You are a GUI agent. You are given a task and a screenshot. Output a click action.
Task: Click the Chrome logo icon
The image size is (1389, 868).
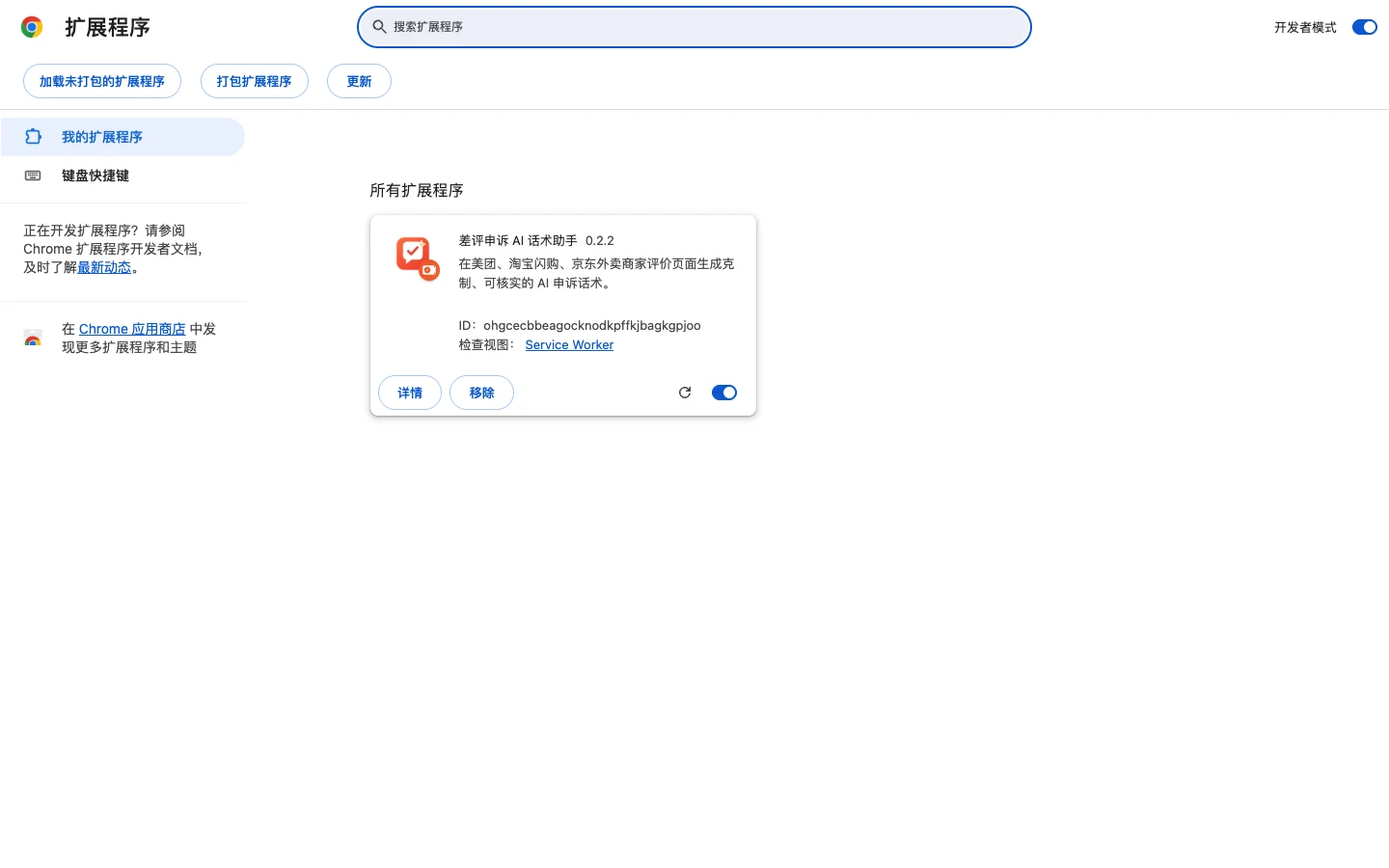tap(32, 27)
